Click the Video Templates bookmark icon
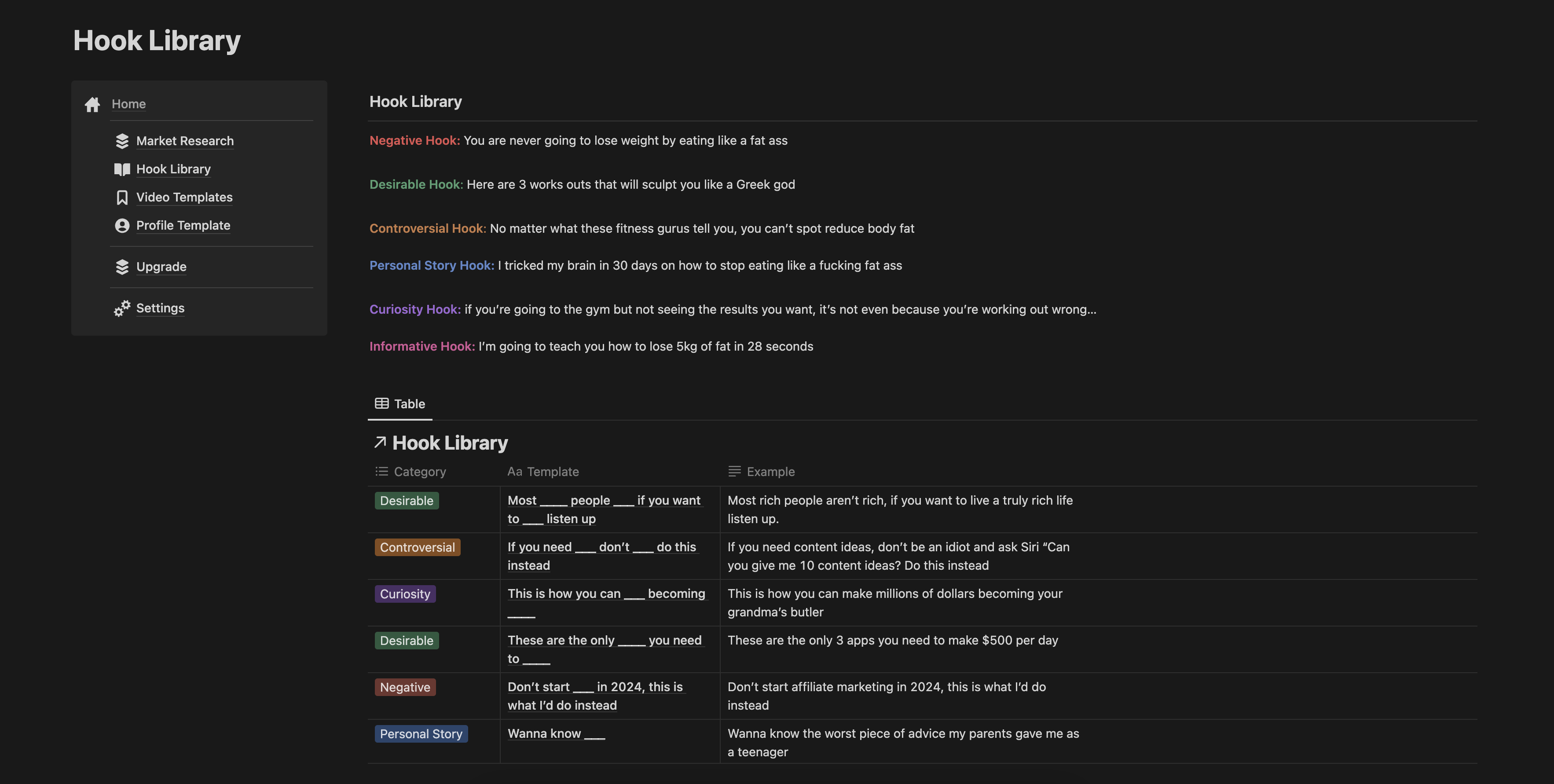This screenshot has width=1554, height=784. tap(122, 197)
